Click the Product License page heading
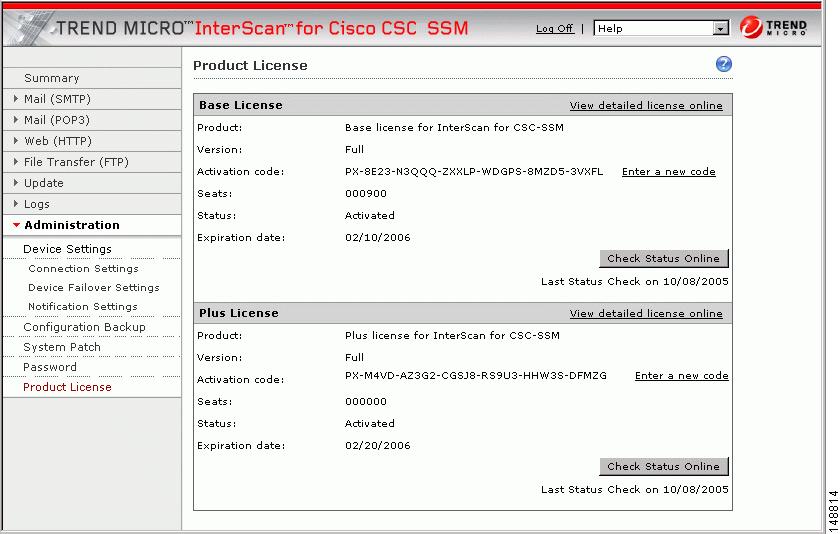This screenshot has width=840, height=534. [x=250, y=65]
